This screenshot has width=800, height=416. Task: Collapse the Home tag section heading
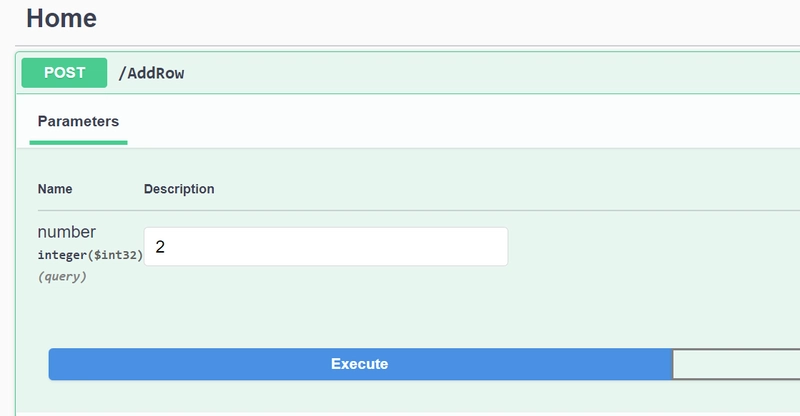(x=61, y=18)
